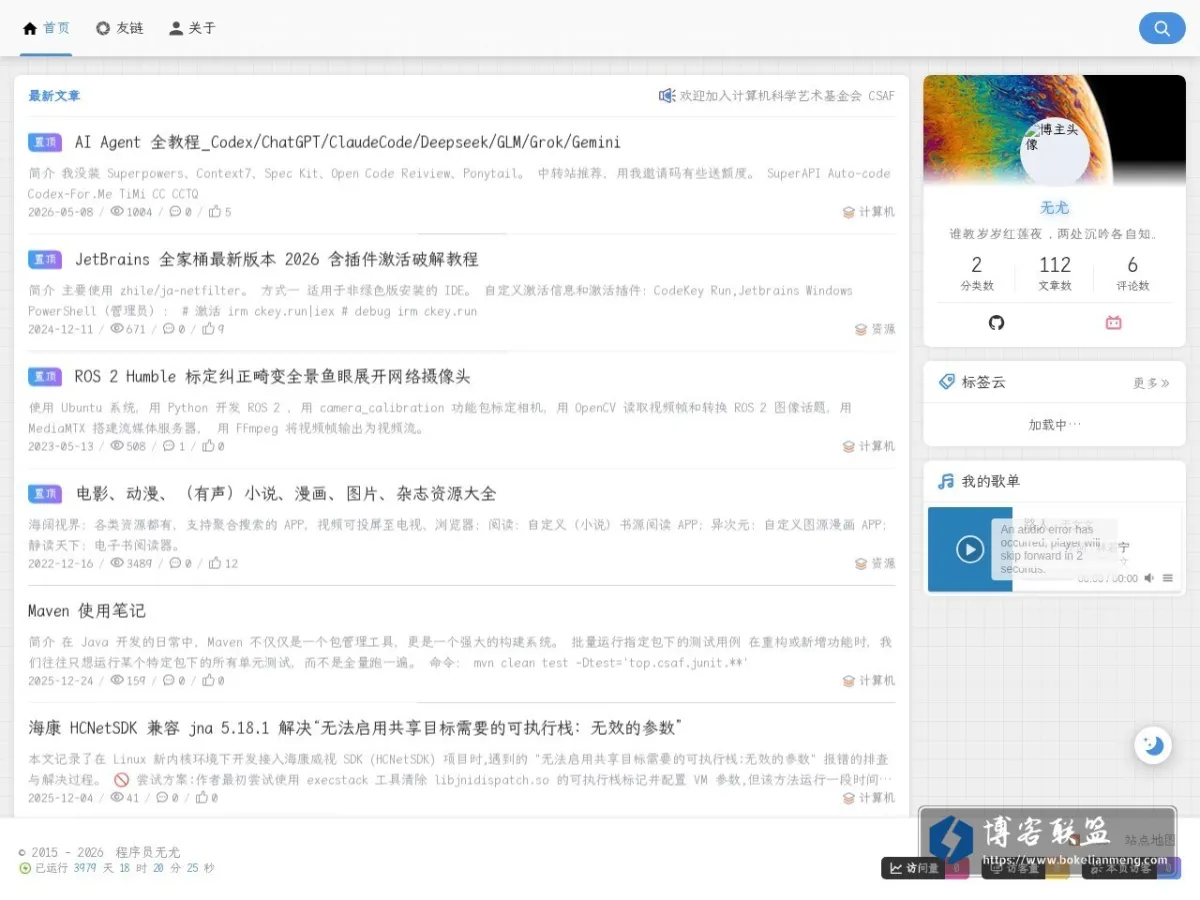This screenshot has height=900, width=1200.
Task: Click the speaker icon beside the CSAF announcement
Action: 667,96
